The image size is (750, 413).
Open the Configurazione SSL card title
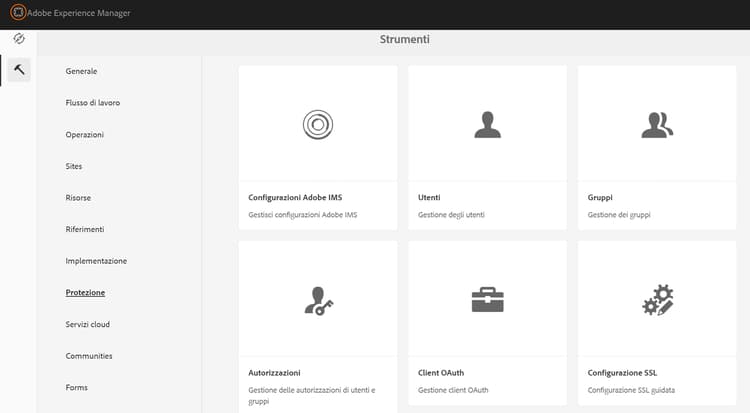tap(622, 372)
